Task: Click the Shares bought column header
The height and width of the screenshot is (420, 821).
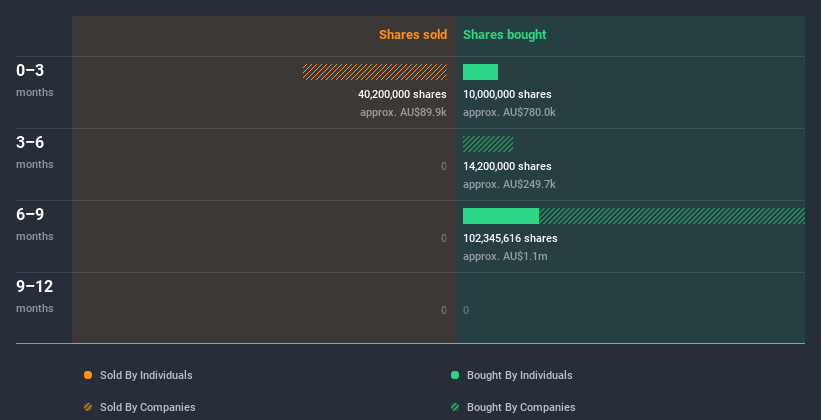Action: [505, 35]
